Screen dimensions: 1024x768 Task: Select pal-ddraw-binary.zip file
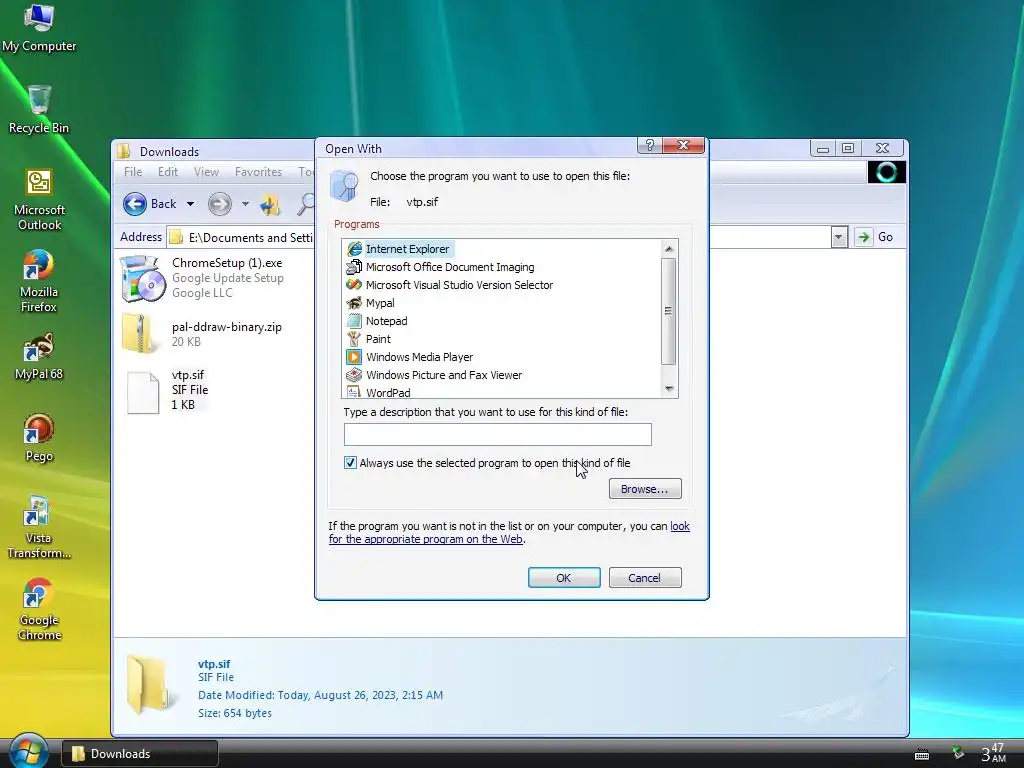coord(202,334)
